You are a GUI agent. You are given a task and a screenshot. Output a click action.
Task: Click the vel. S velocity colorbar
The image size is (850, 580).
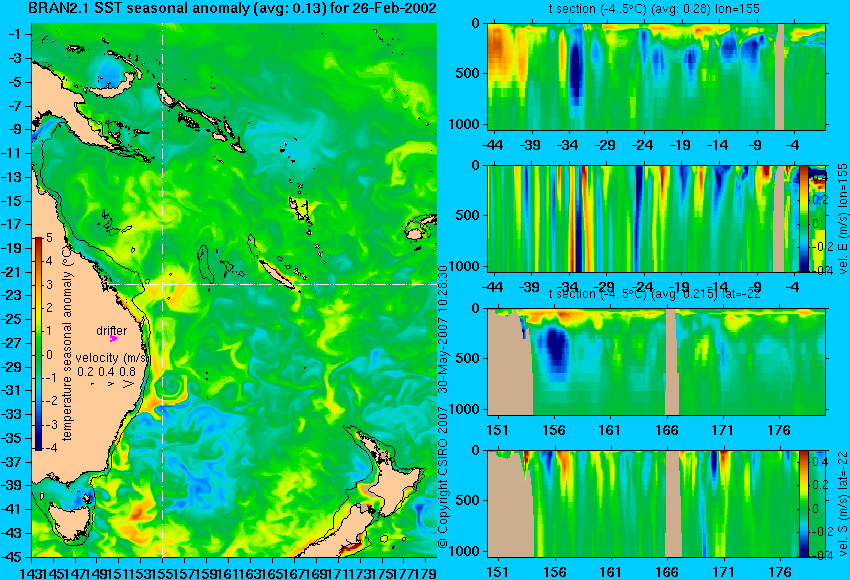803,504
